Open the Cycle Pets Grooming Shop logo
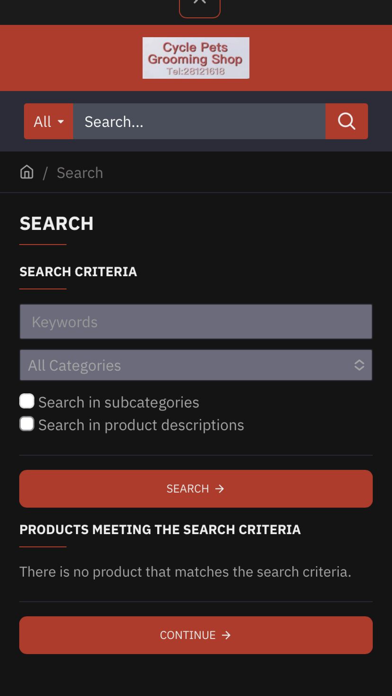Image resolution: width=392 pixels, height=696 pixels. click(196, 58)
